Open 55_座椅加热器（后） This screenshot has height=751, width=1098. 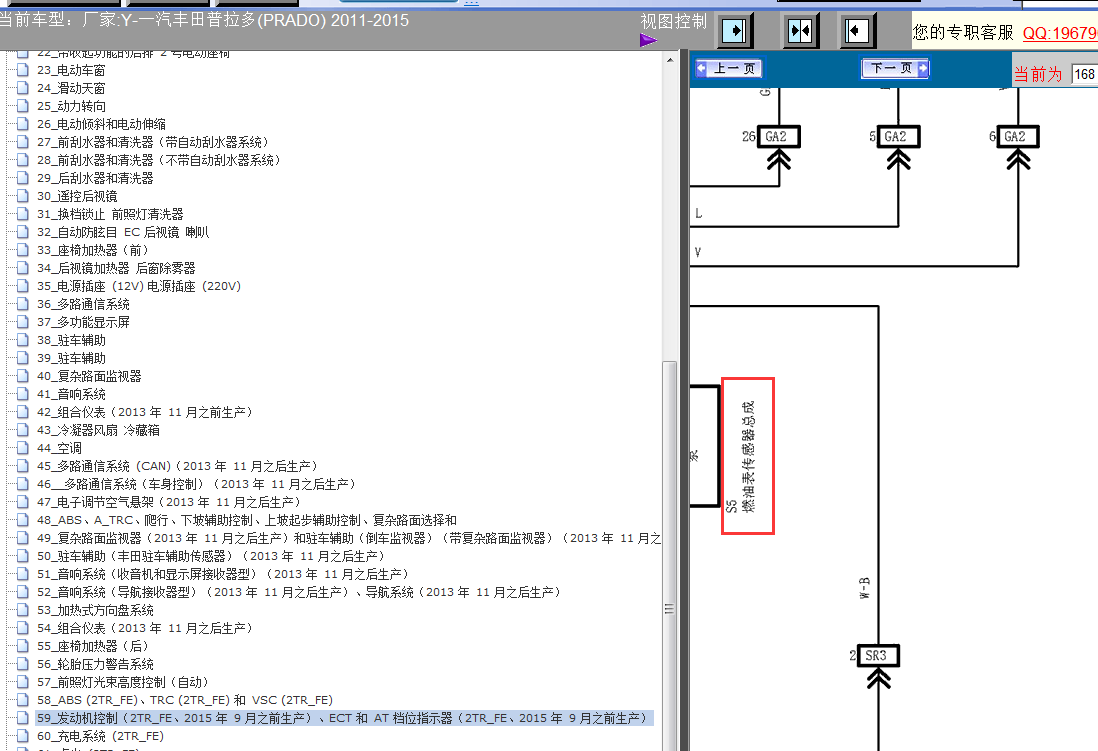pyautogui.click(x=93, y=646)
